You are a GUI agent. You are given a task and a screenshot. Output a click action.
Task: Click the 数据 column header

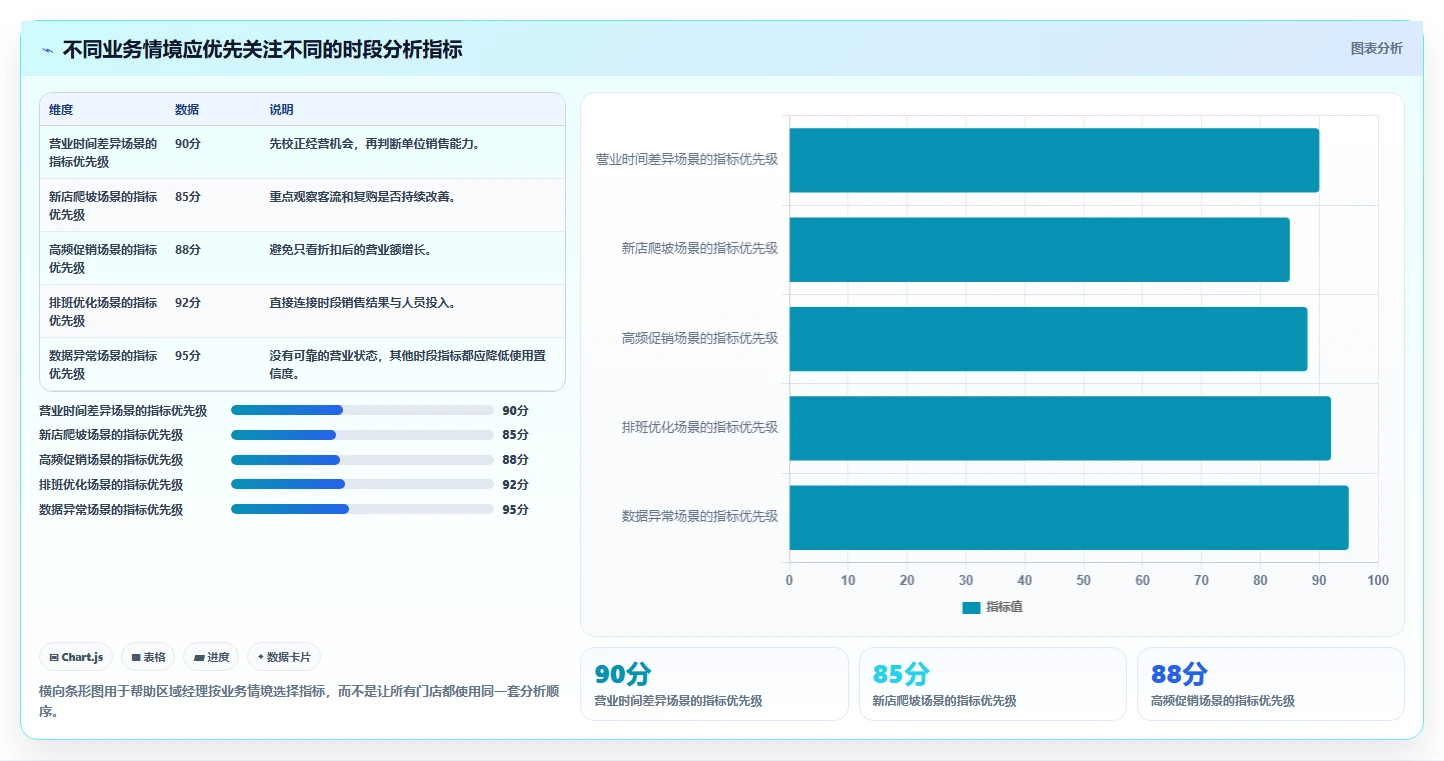[x=187, y=110]
